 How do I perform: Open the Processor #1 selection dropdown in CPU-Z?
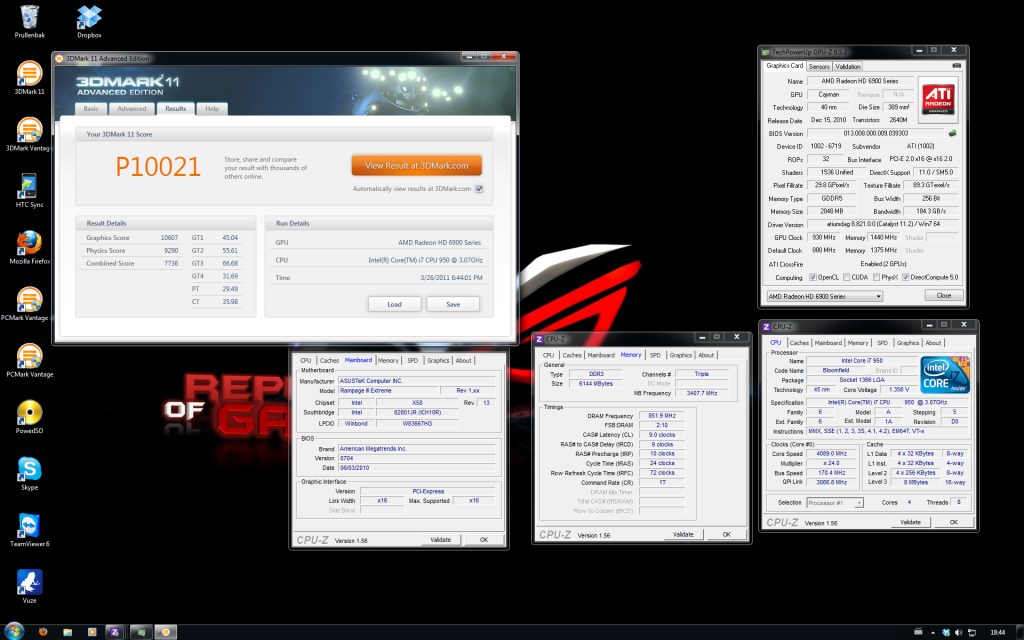click(835, 503)
